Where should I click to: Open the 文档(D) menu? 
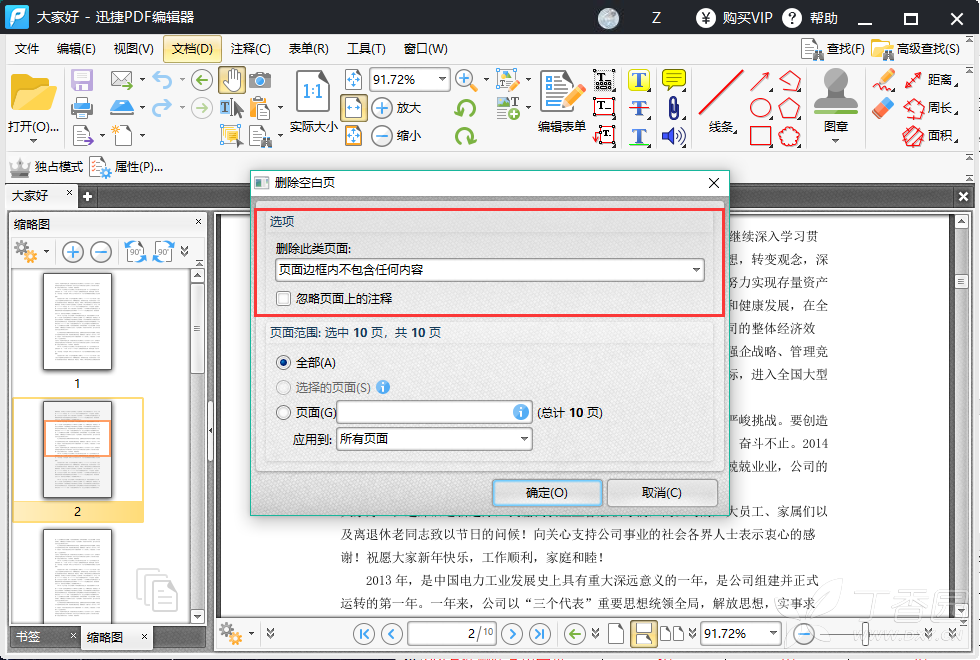tap(192, 49)
